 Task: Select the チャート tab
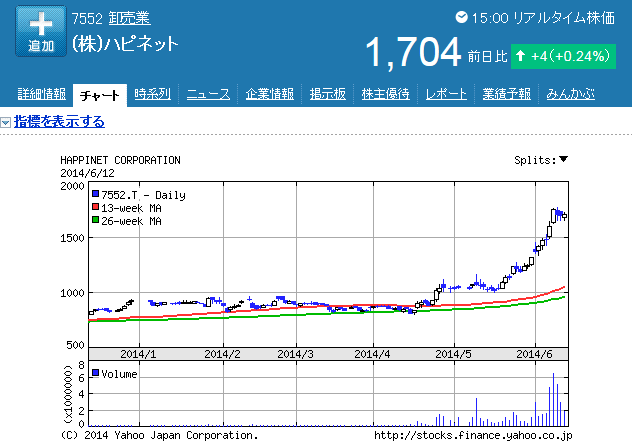(100, 96)
